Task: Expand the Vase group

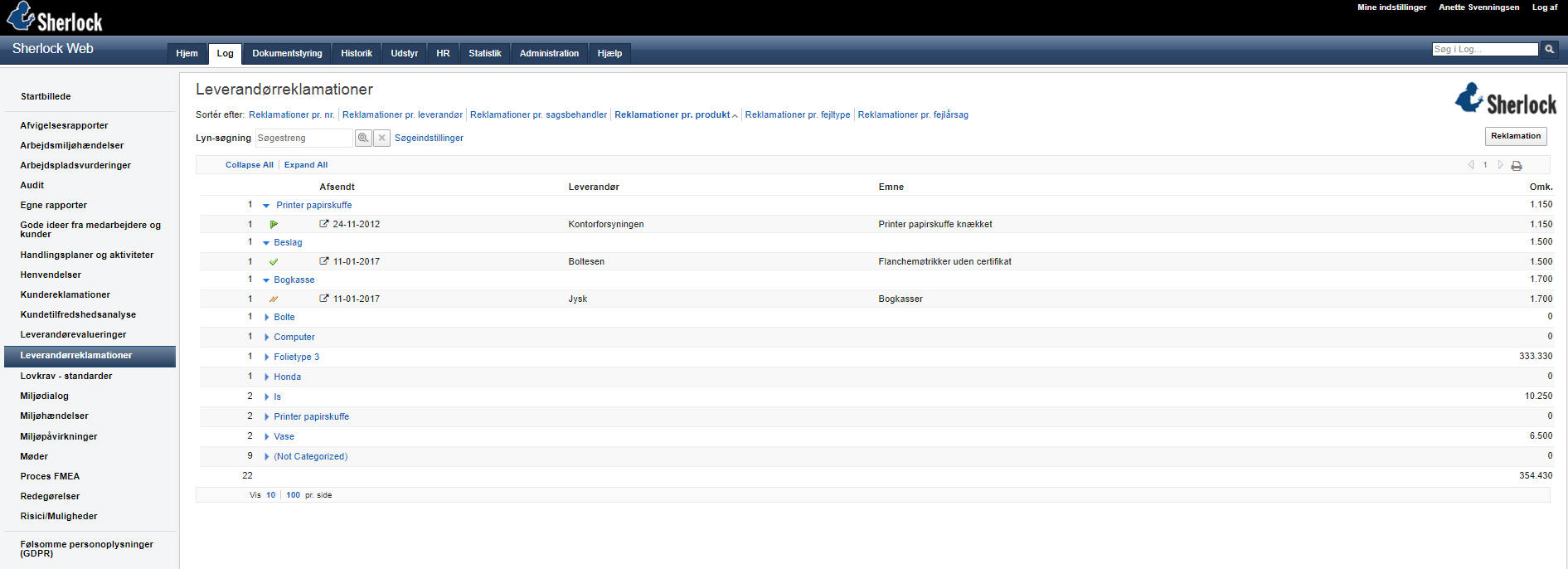Action: coord(267,437)
